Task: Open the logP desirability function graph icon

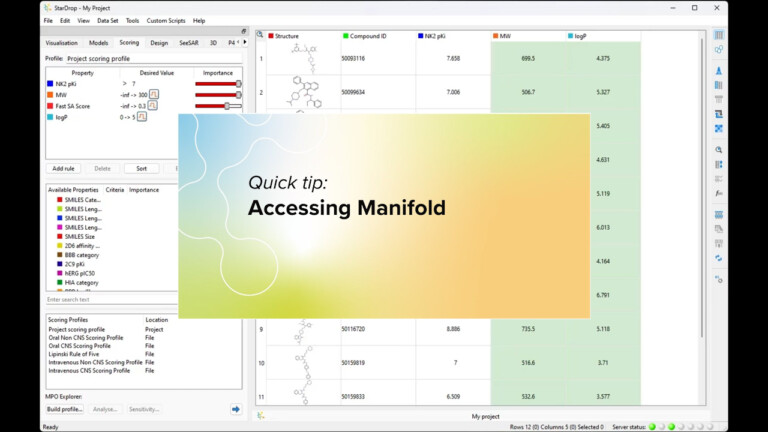Action: 142,116
